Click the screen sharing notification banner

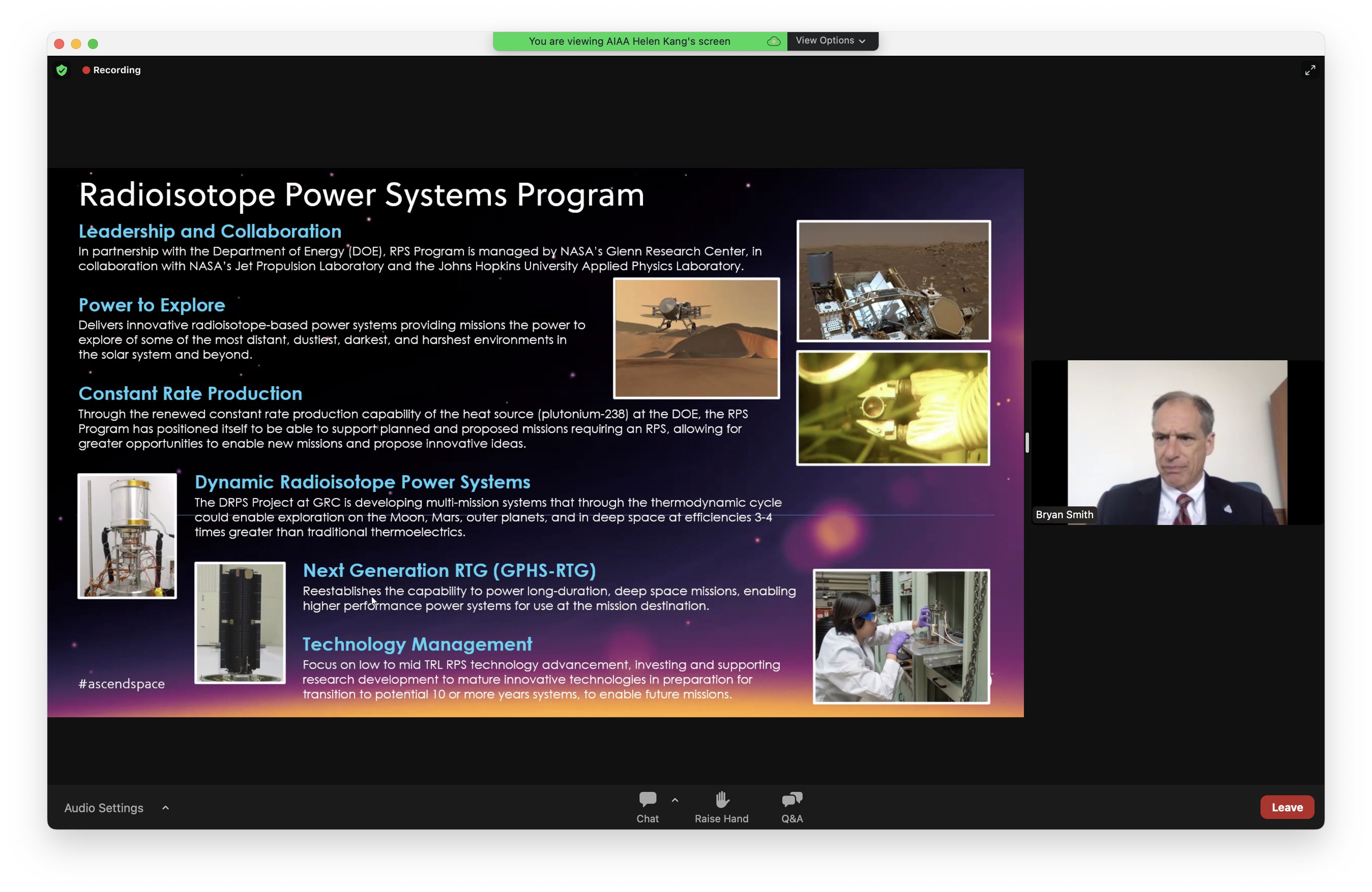(629, 41)
